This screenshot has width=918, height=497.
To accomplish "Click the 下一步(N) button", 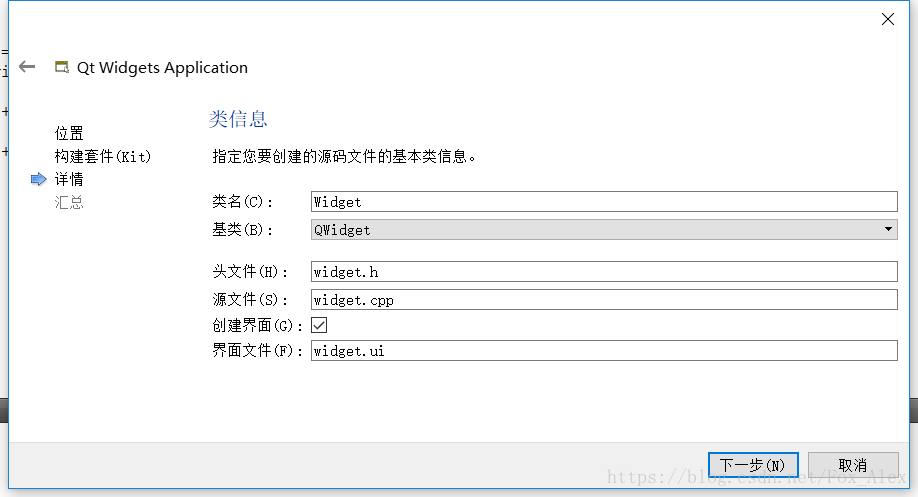I will click(753, 465).
